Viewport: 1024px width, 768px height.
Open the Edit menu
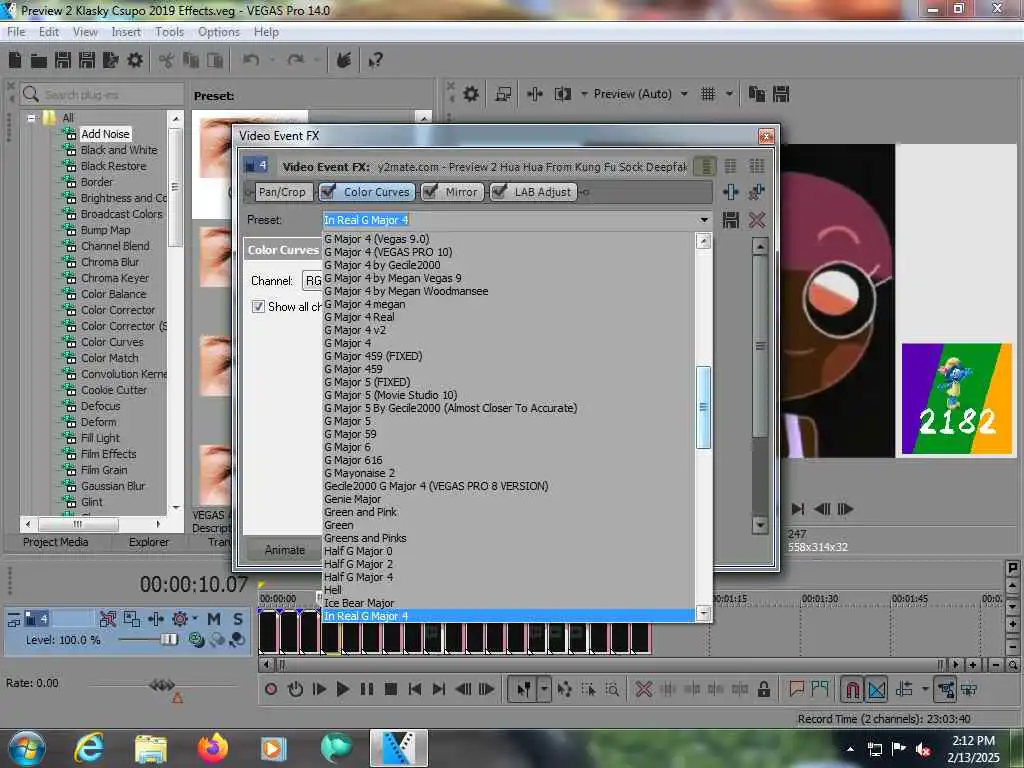pyautogui.click(x=49, y=31)
